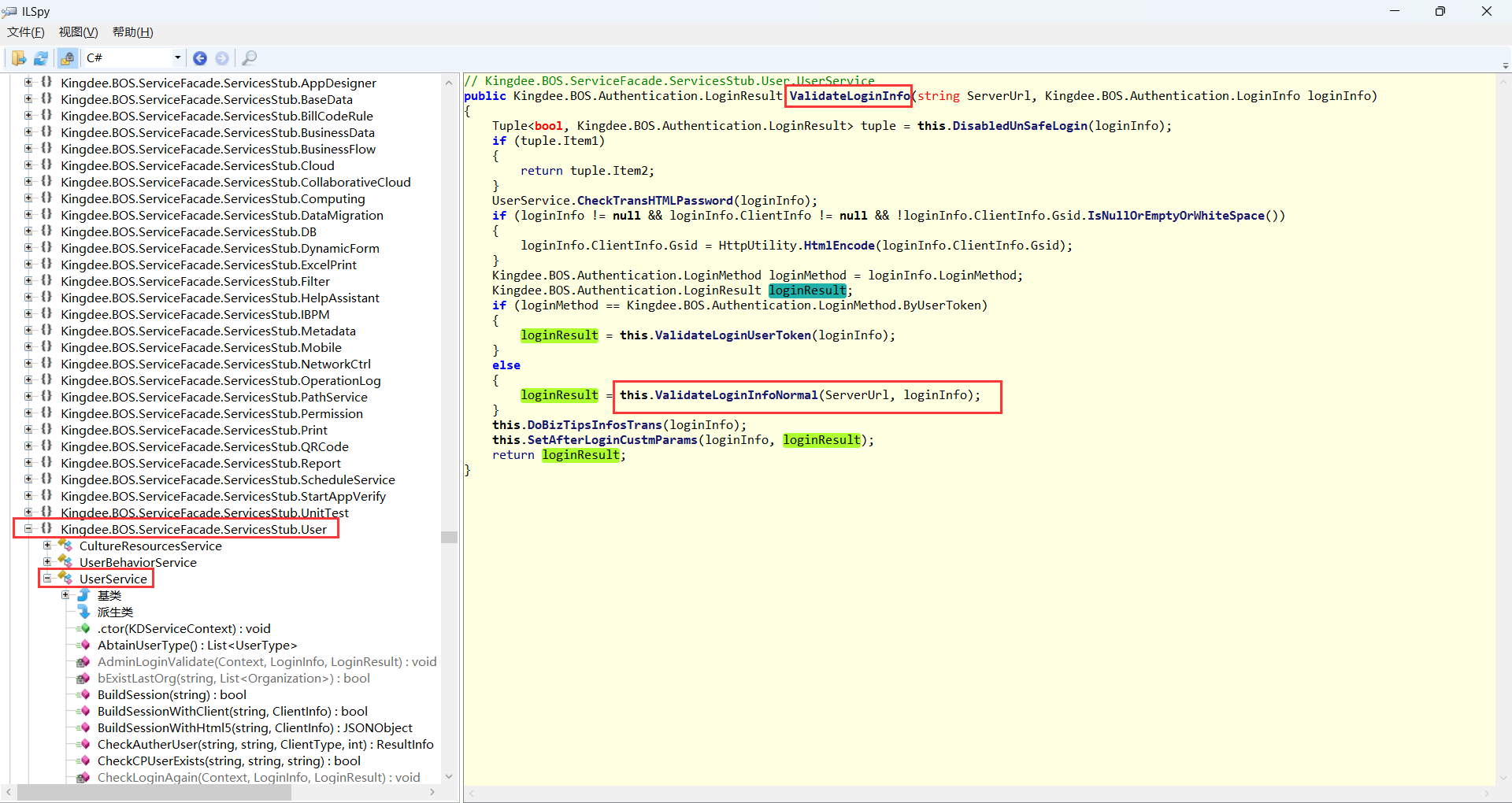Select Kingdee.BOS.ServiceFacade.ServicesStub.DynamicForm namespace
The image size is (1512, 803).
220,248
